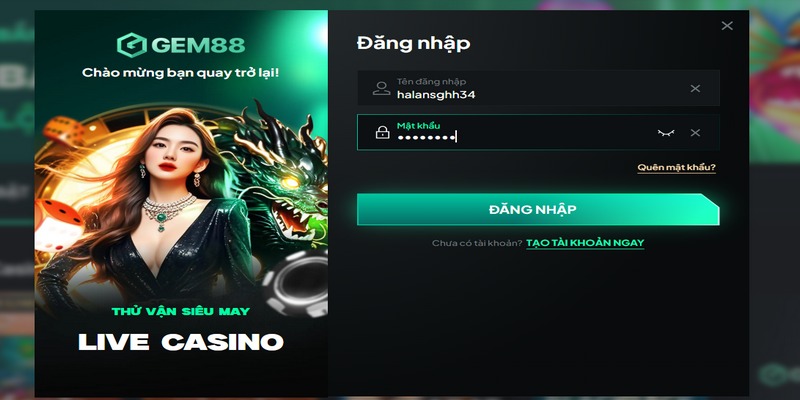Click the Chào mừng bạn quay trở lại text
Image resolution: width=800 pixels, height=400 pixels.
click(181, 73)
